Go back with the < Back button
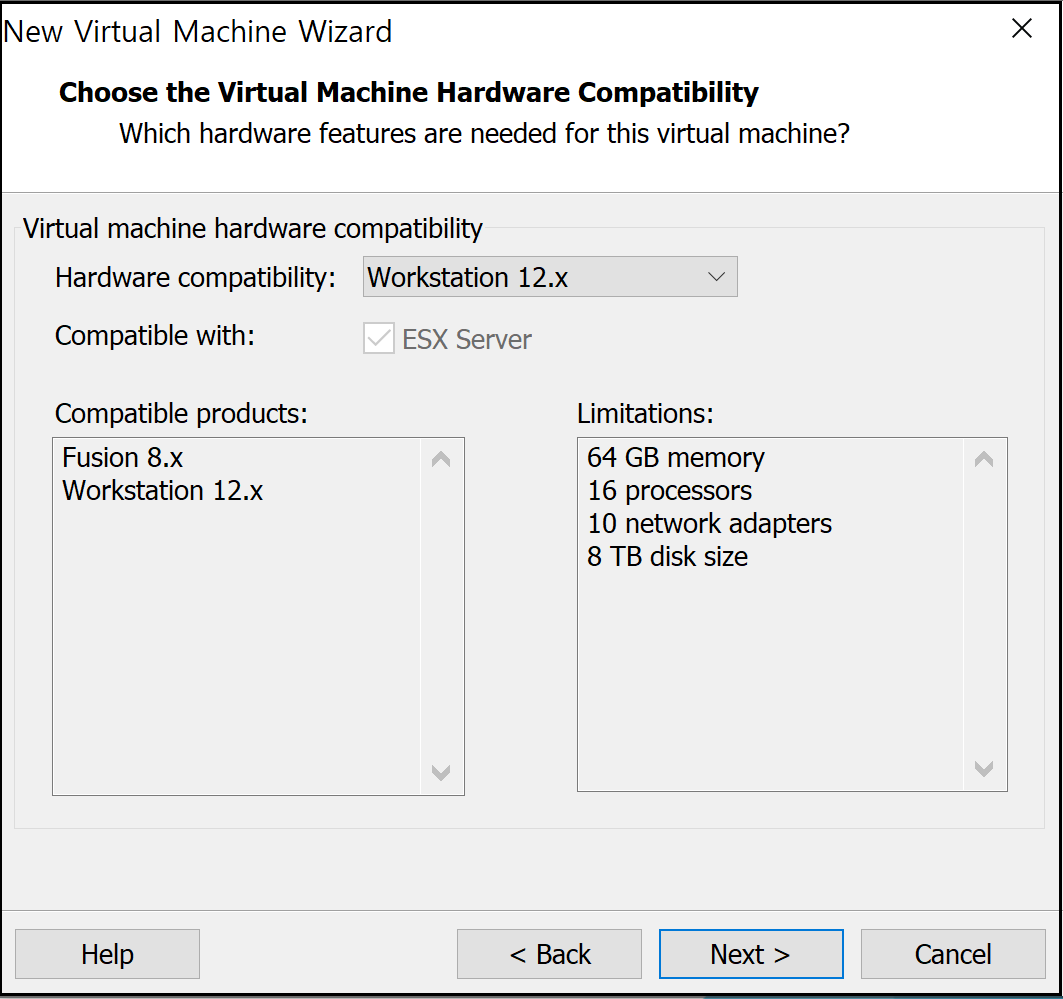1063x999 pixels. tap(549, 954)
